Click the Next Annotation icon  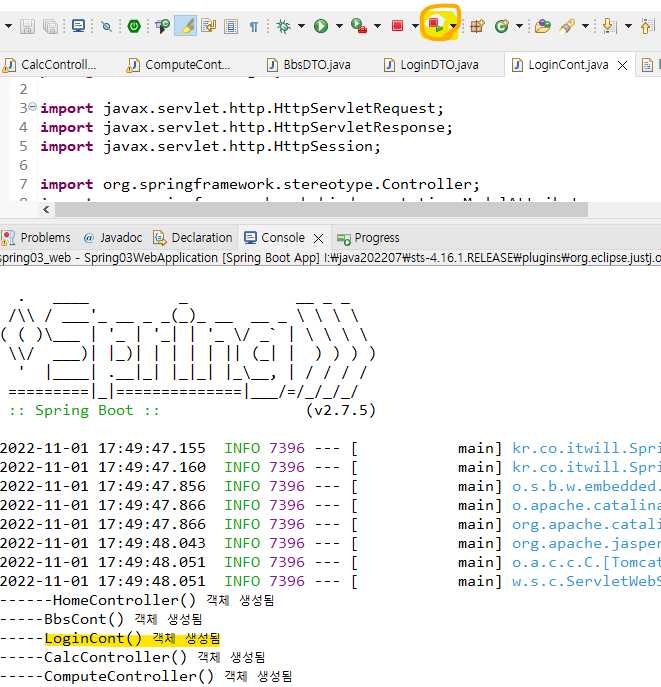(609, 26)
